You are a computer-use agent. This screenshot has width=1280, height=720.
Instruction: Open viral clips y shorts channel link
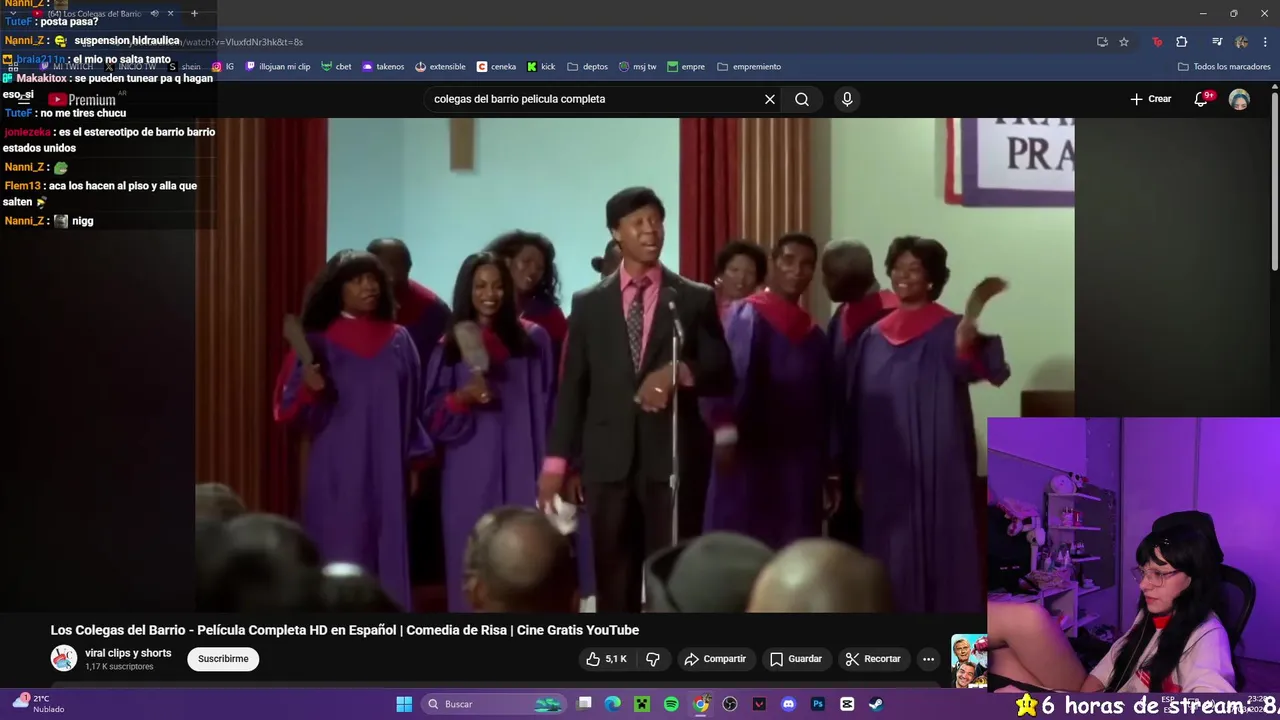tap(128, 653)
